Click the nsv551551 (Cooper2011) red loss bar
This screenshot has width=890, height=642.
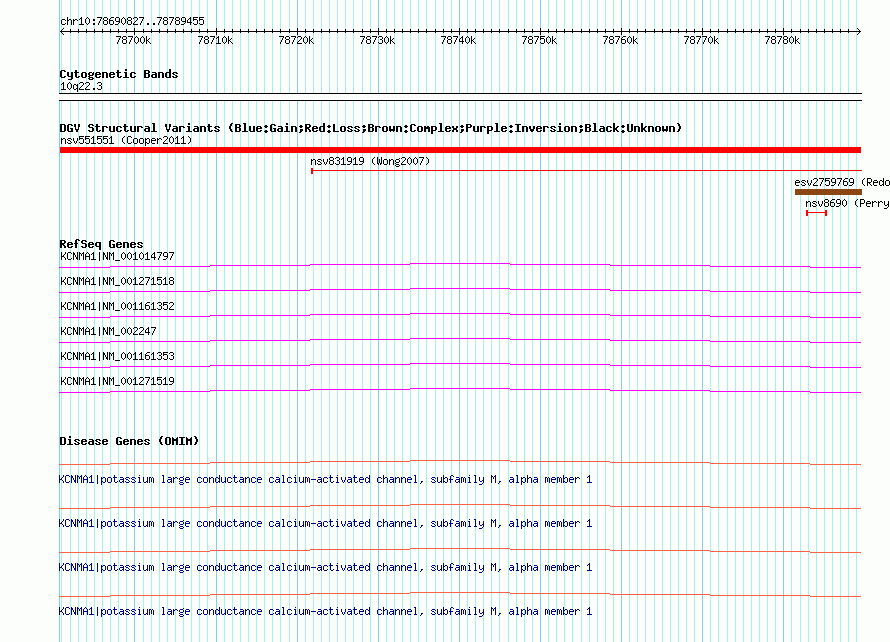pos(460,150)
